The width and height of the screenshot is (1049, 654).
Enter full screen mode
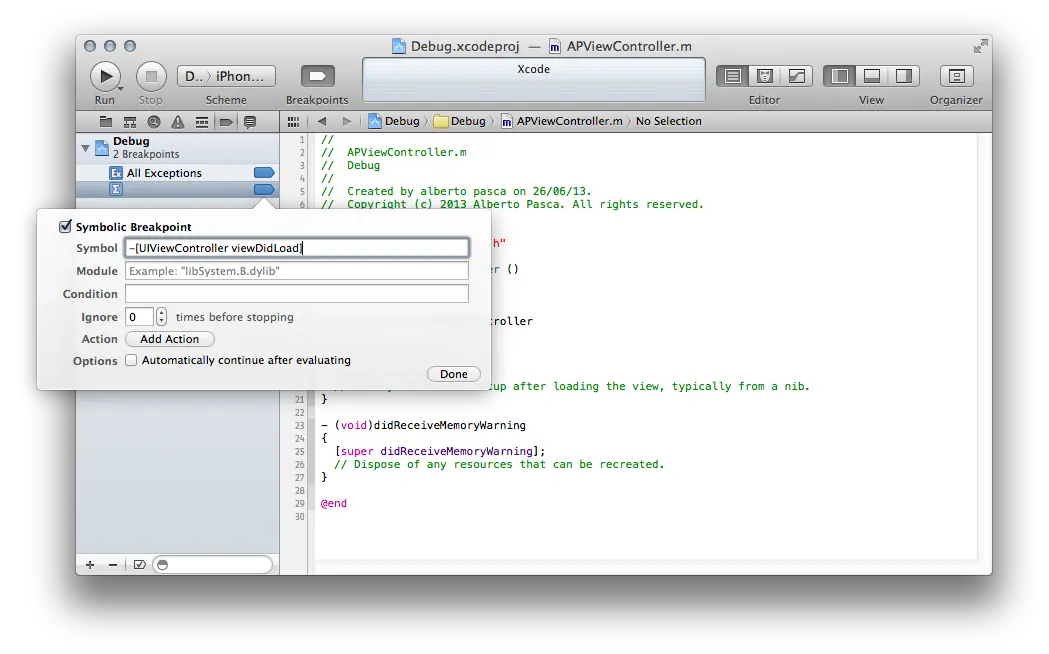point(981,45)
